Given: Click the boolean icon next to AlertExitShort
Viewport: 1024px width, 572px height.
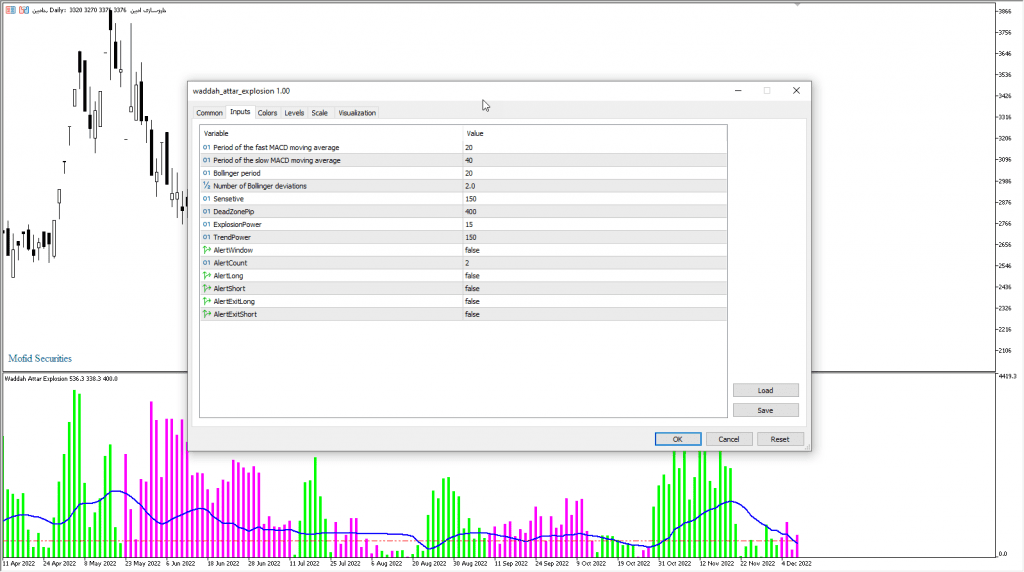Looking at the screenshot, I should click(x=207, y=314).
